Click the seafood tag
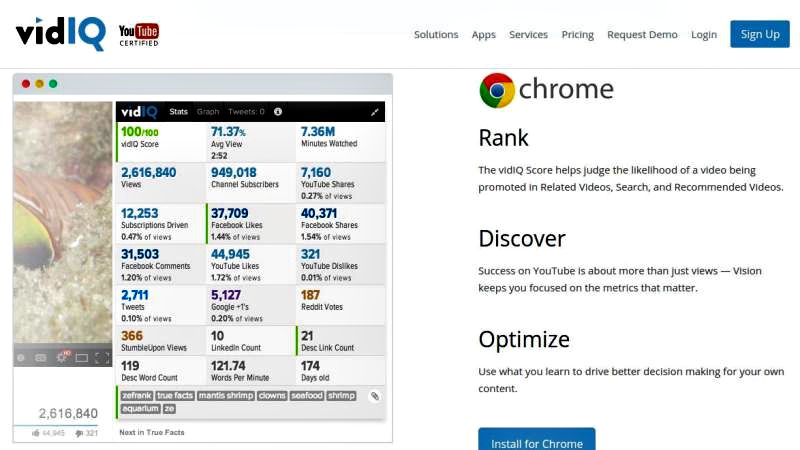 307,396
